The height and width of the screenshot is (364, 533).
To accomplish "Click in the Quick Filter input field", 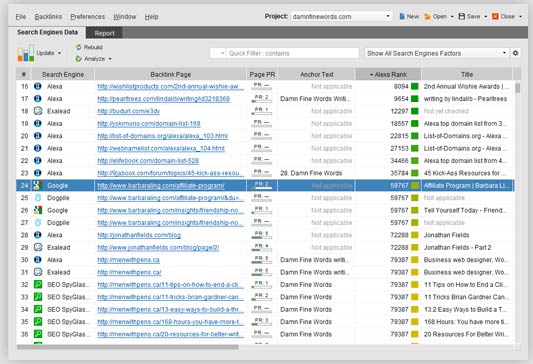I will [x=293, y=53].
